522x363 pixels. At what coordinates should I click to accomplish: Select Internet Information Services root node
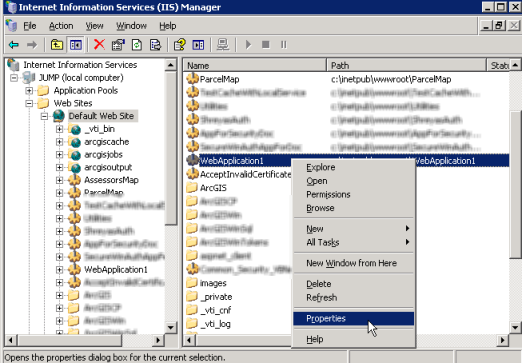(80, 65)
